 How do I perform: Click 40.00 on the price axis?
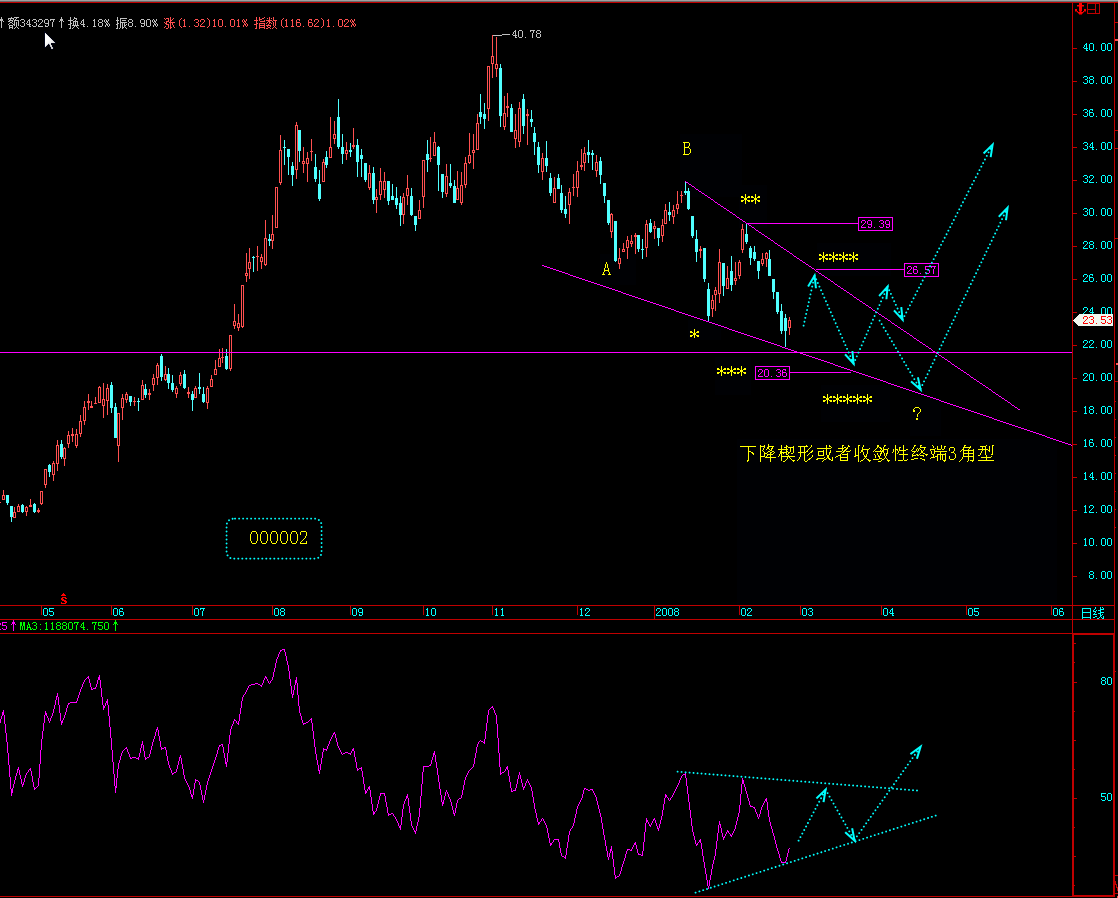[1097, 47]
